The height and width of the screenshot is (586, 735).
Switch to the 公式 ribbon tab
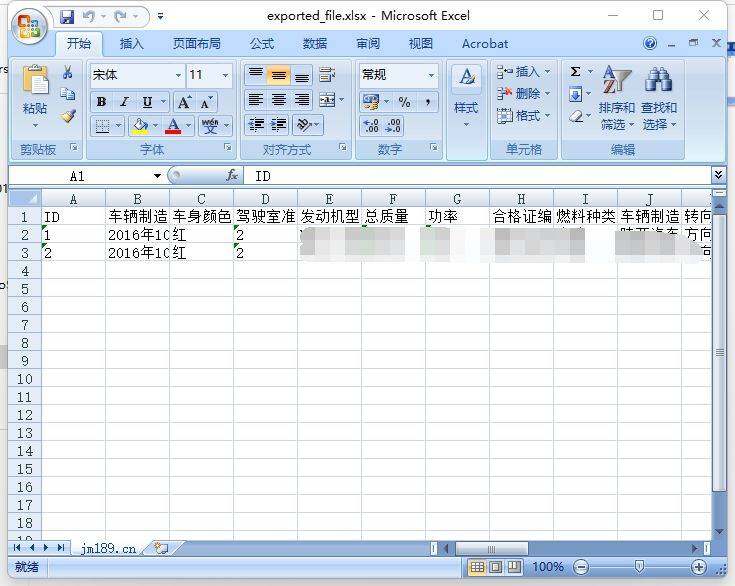[262, 44]
